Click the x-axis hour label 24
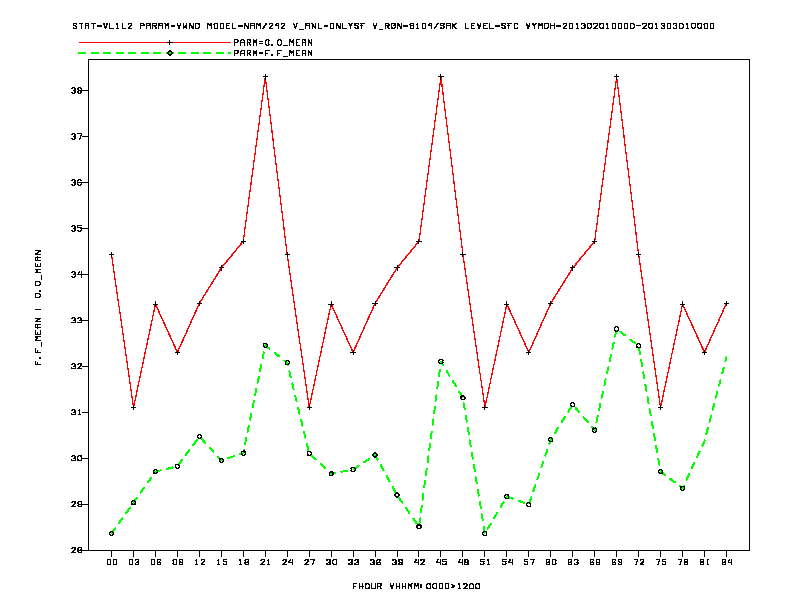 (x=287, y=562)
